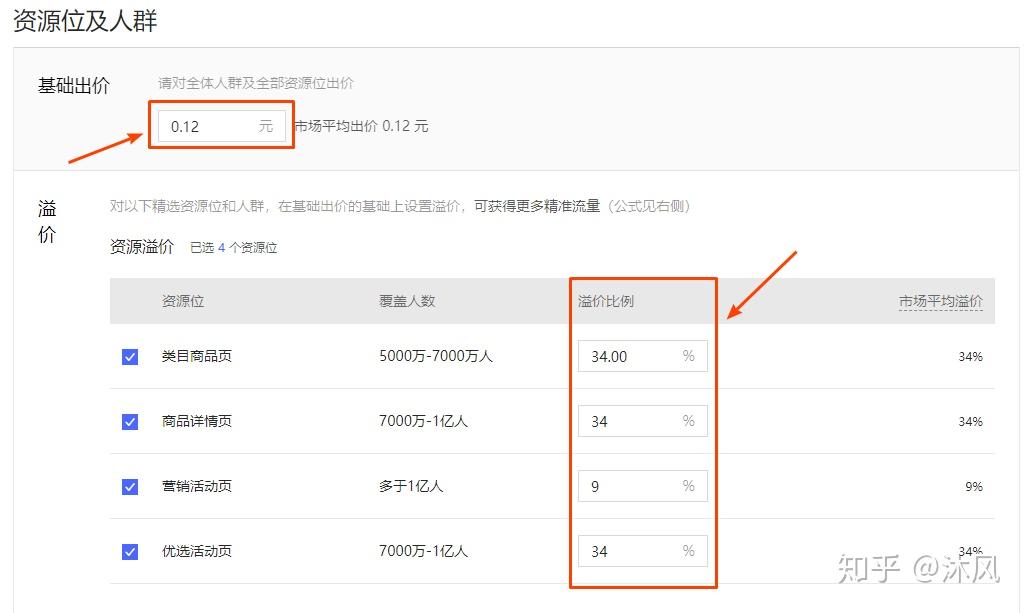The height and width of the screenshot is (613, 1026).
Task: Click the 营销活动页 premium field showing 9
Action: pos(643,485)
